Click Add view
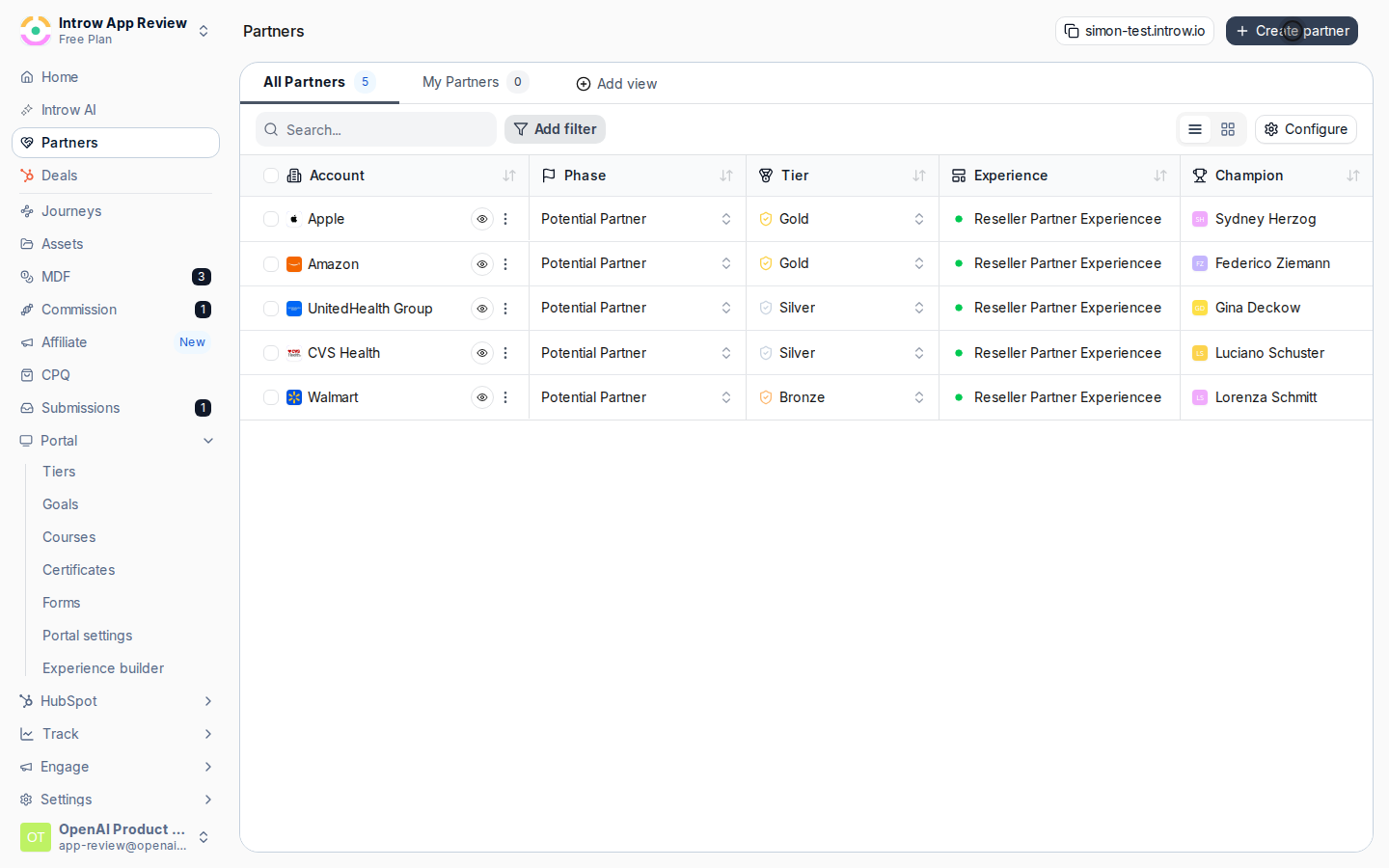Image resolution: width=1389 pixels, height=868 pixels. [x=616, y=84]
